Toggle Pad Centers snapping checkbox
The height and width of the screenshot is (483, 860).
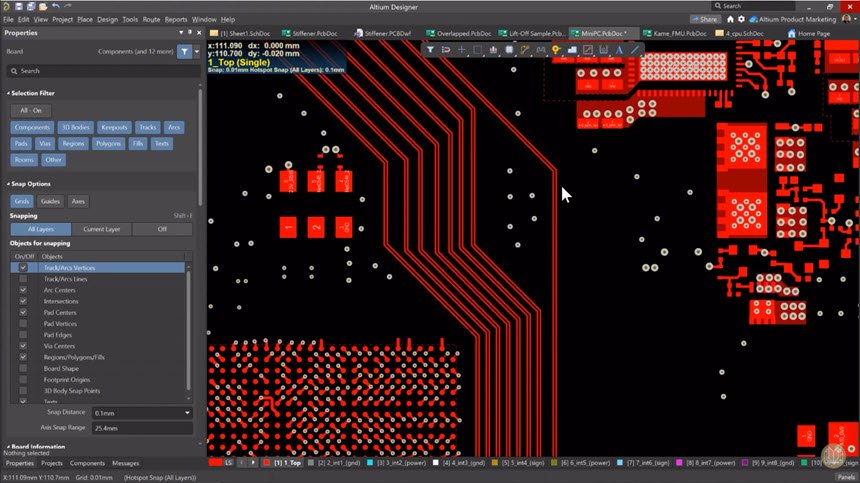23,312
